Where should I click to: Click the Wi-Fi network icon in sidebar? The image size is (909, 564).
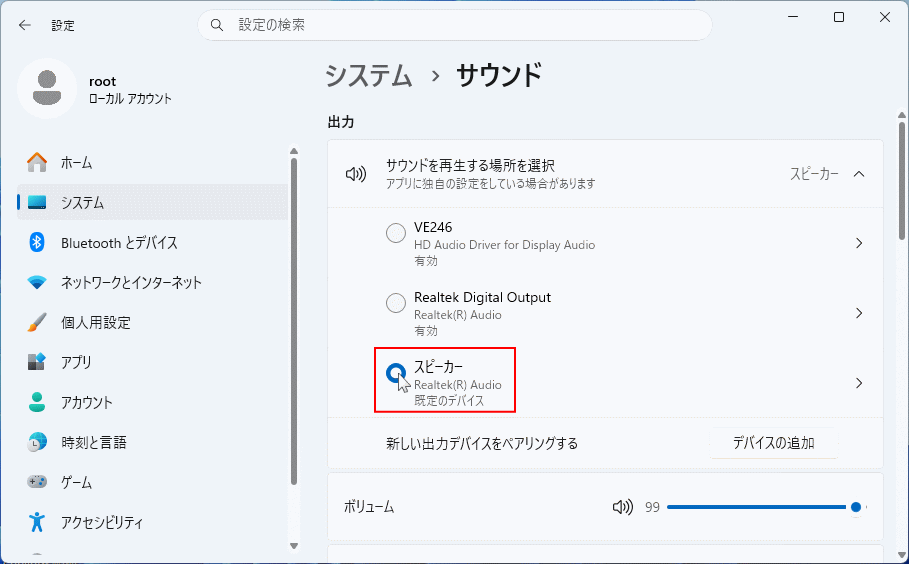click(37, 282)
